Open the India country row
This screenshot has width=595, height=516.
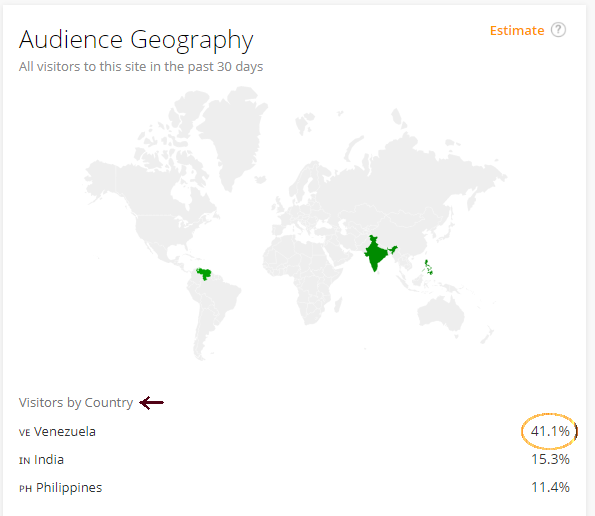[x=294, y=459]
